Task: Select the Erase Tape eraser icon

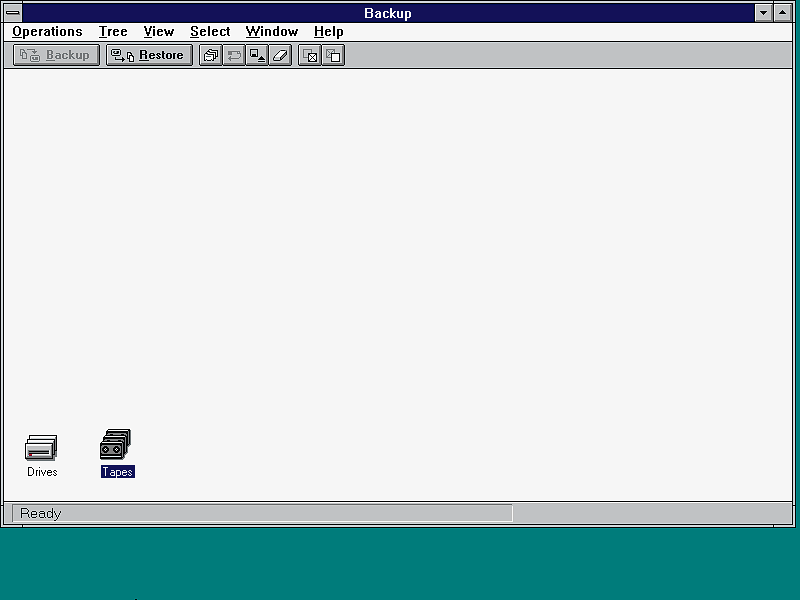Action: point(280,55)
